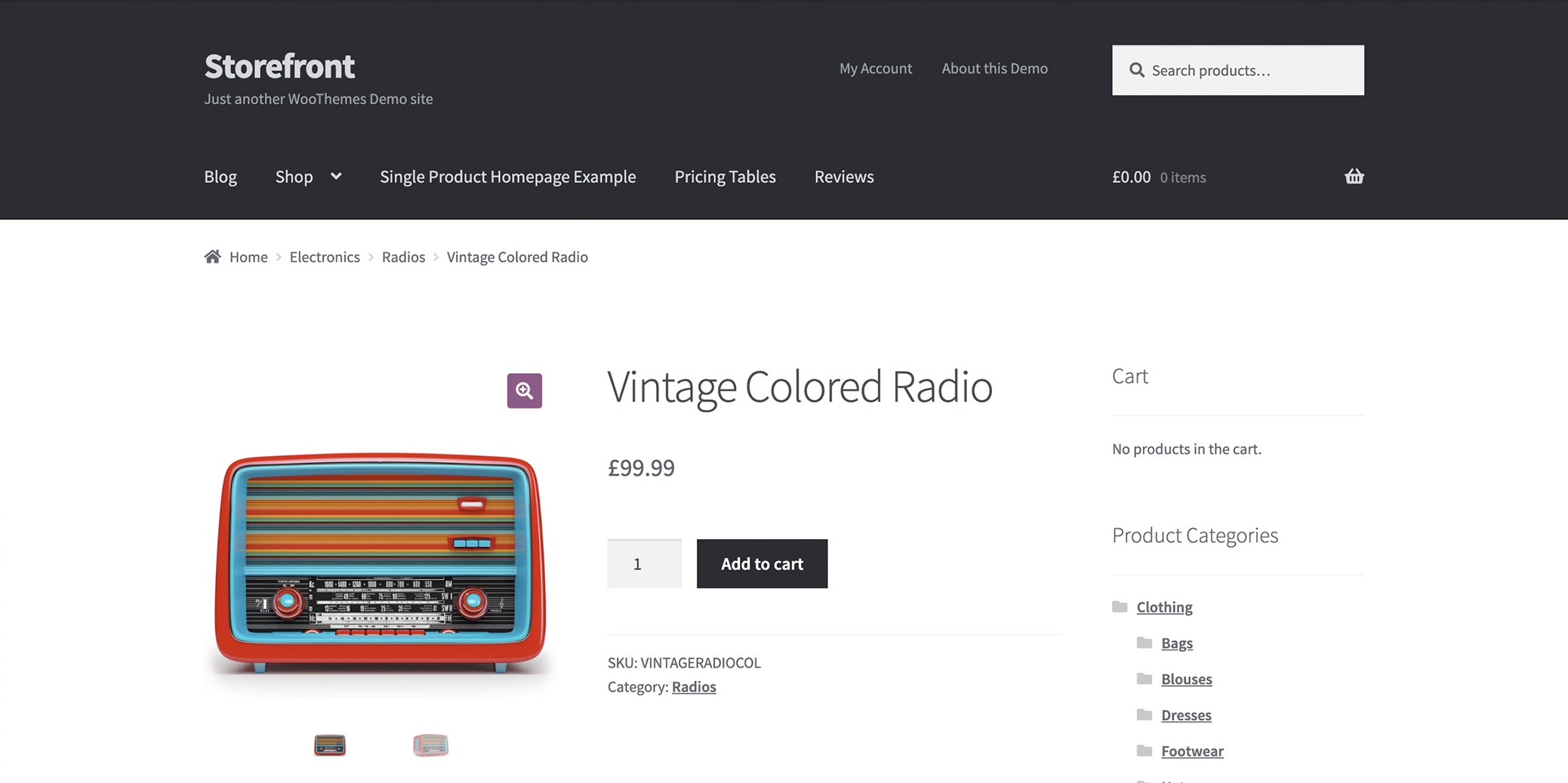Open My Account link
Image resolution: width=1568 pixels, height=783 pixels.
875,68
